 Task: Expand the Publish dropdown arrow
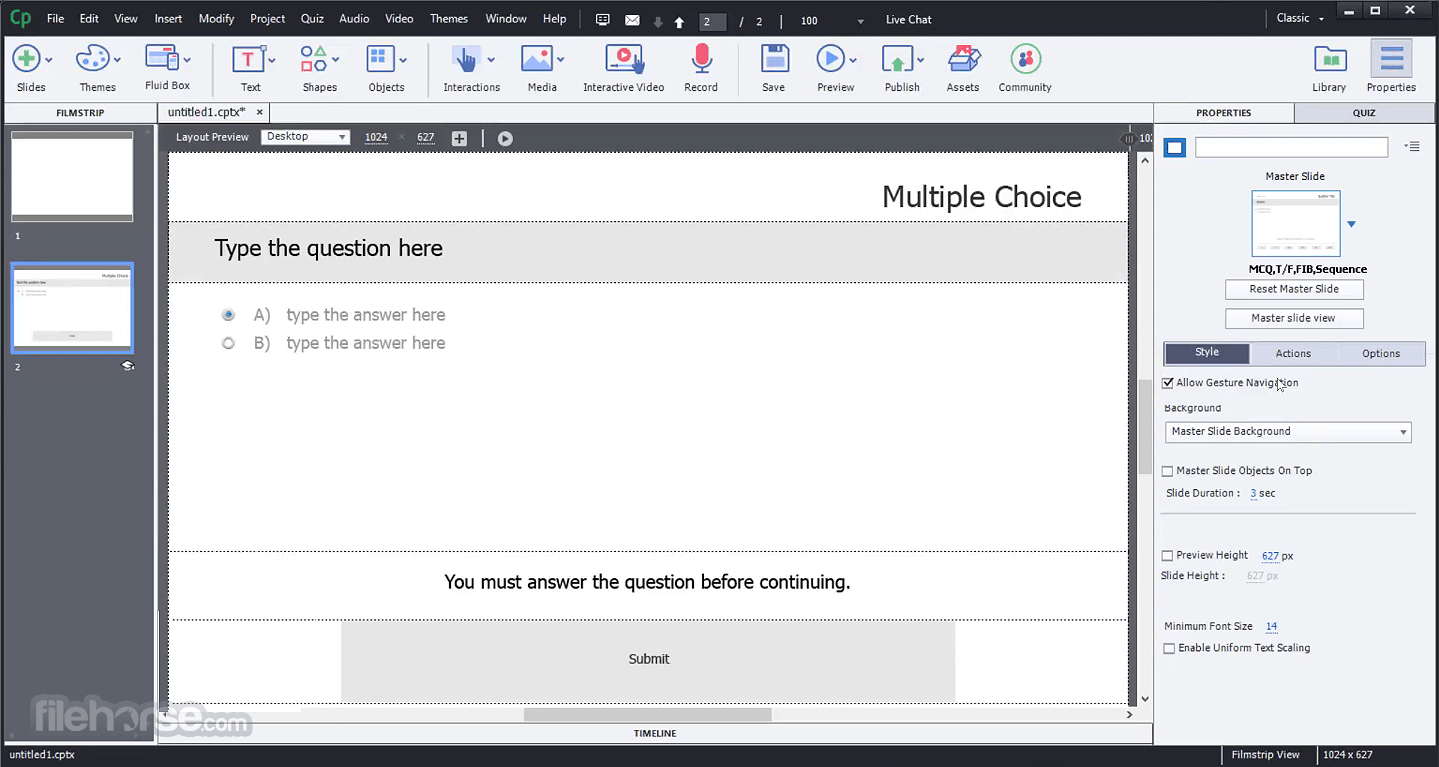(x=920, y=60)
